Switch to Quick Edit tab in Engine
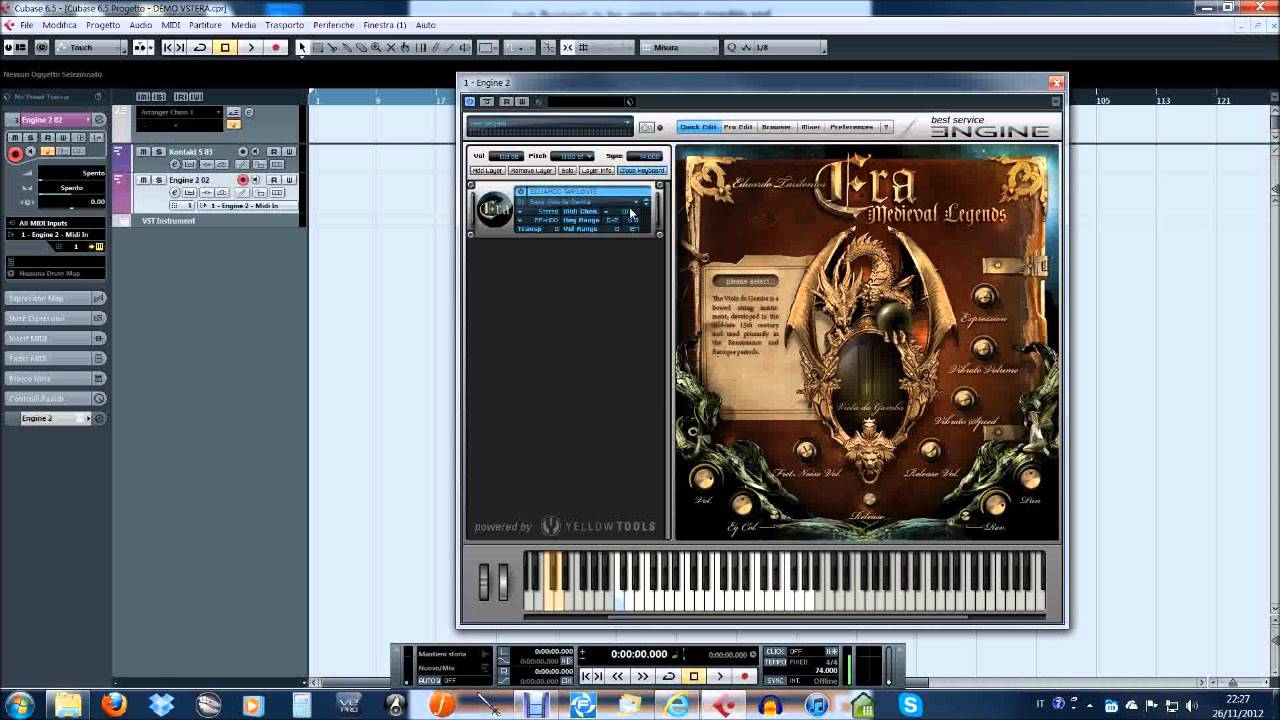Viewport: 1280px width, 720px height. click(699, 127)
